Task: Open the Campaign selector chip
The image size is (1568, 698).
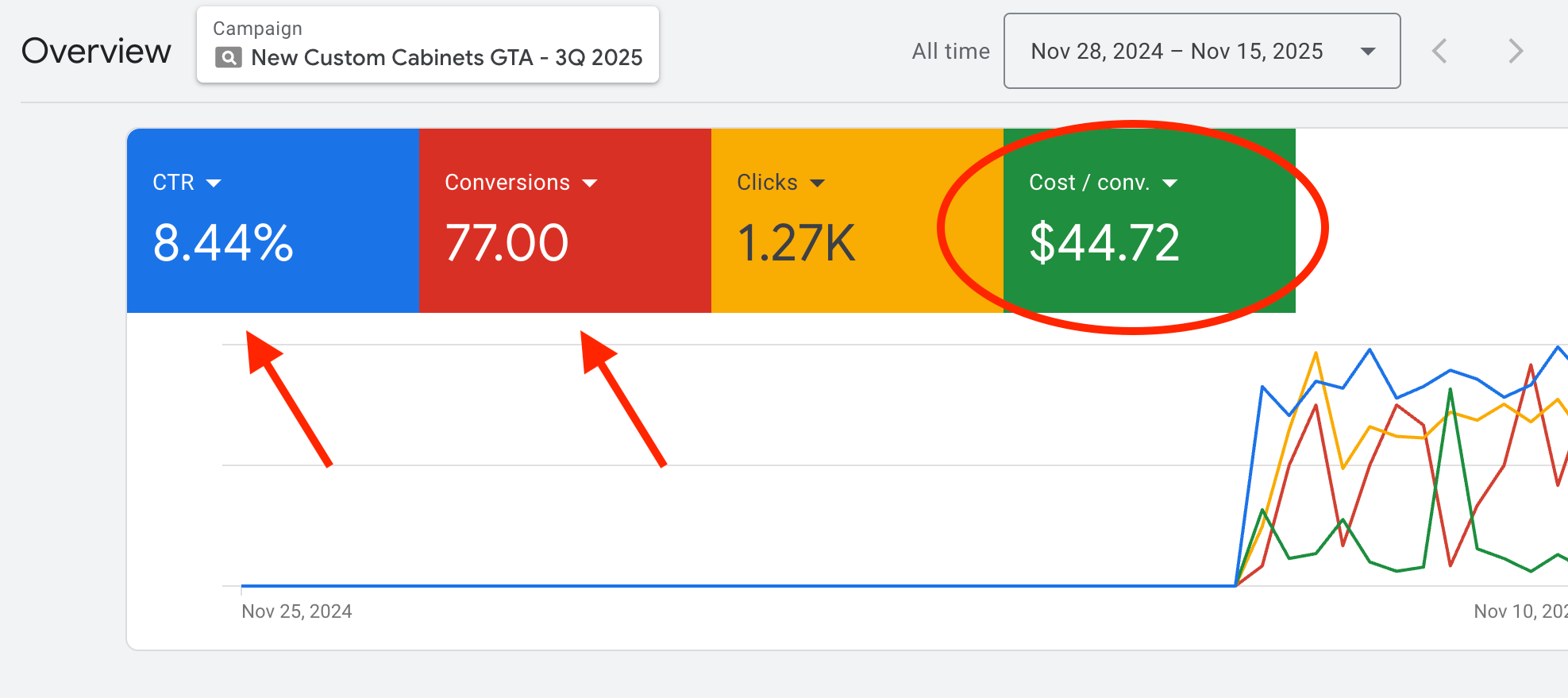Action: click(428, 44)
